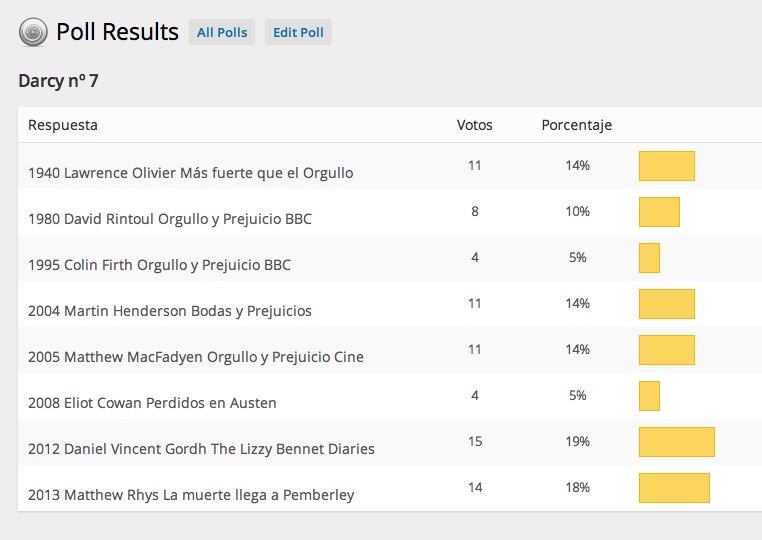The width and height of the screenshot is (762, 540).
Task: Select the 2008 Eliot Cowan answer row
Action: tap(152, 402)
